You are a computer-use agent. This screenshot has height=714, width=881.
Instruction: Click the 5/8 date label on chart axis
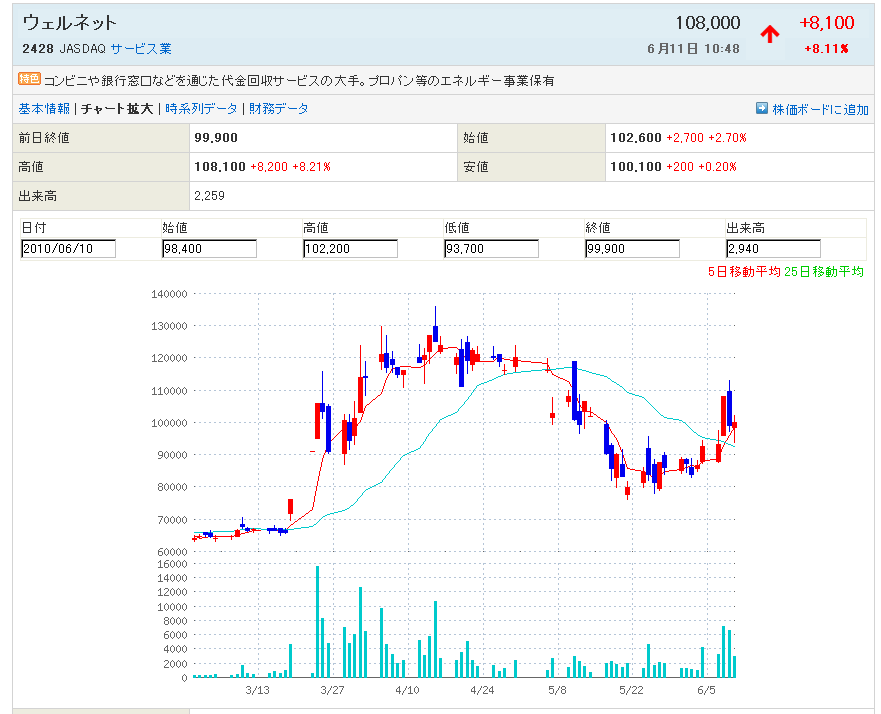[x=557, y=690]
